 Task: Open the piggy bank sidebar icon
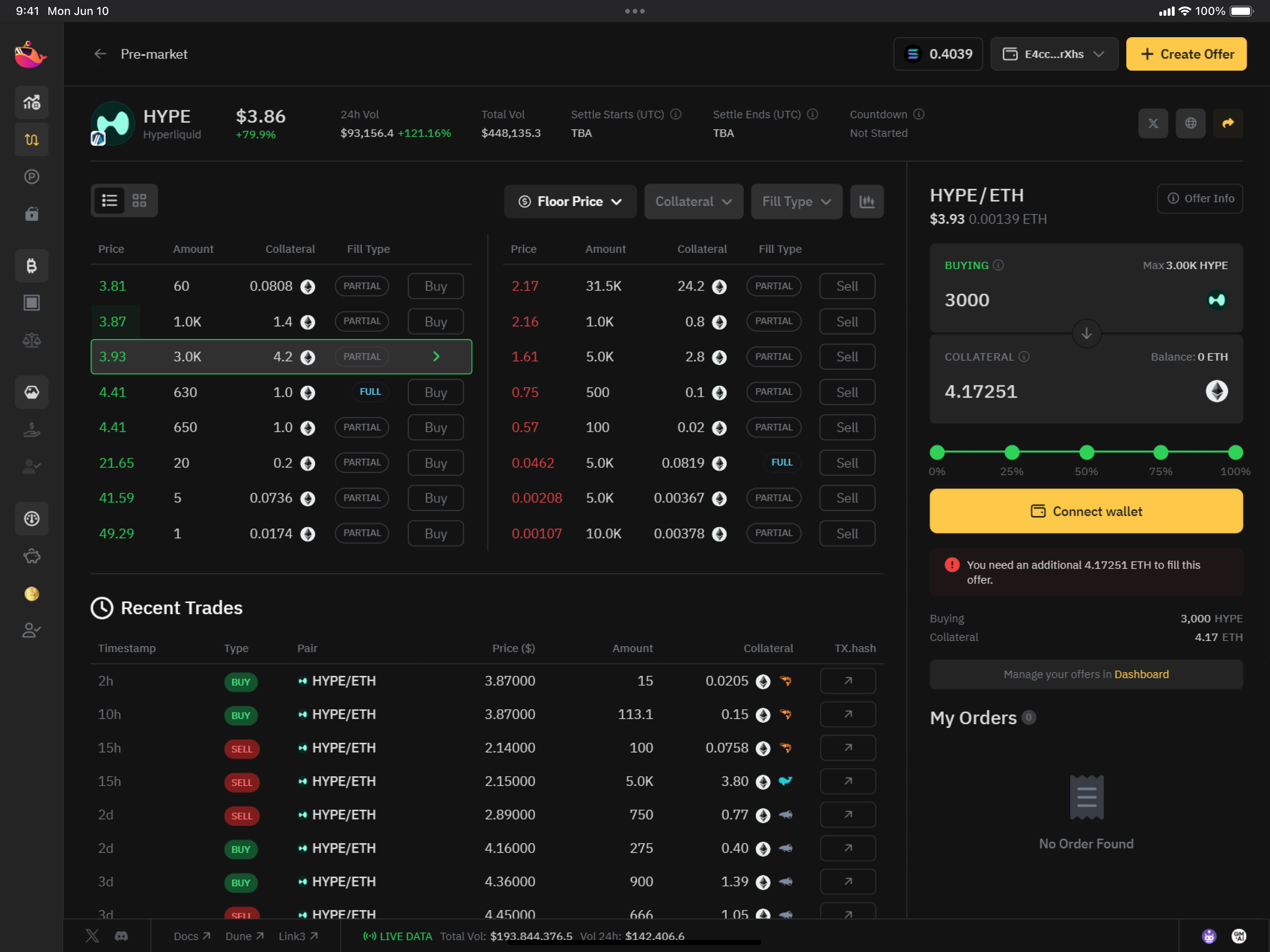click(32, 556)
